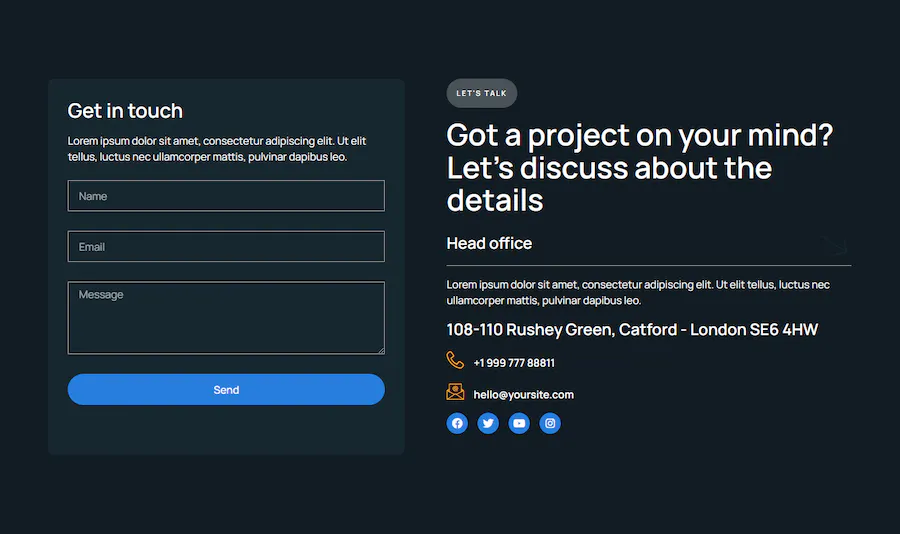This screenshot has height=534, width=900.
Task: Focus the Name input field
Action: click(x=226, y=196)
